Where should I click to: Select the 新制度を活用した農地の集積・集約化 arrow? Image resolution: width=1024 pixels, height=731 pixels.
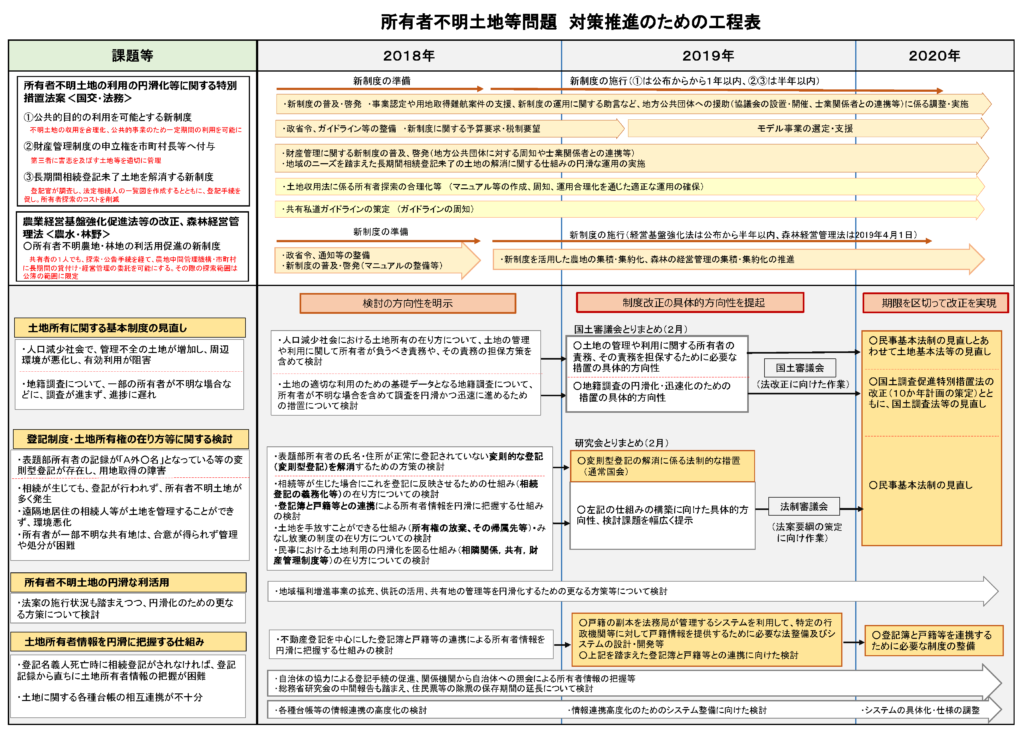coord(739,259)
